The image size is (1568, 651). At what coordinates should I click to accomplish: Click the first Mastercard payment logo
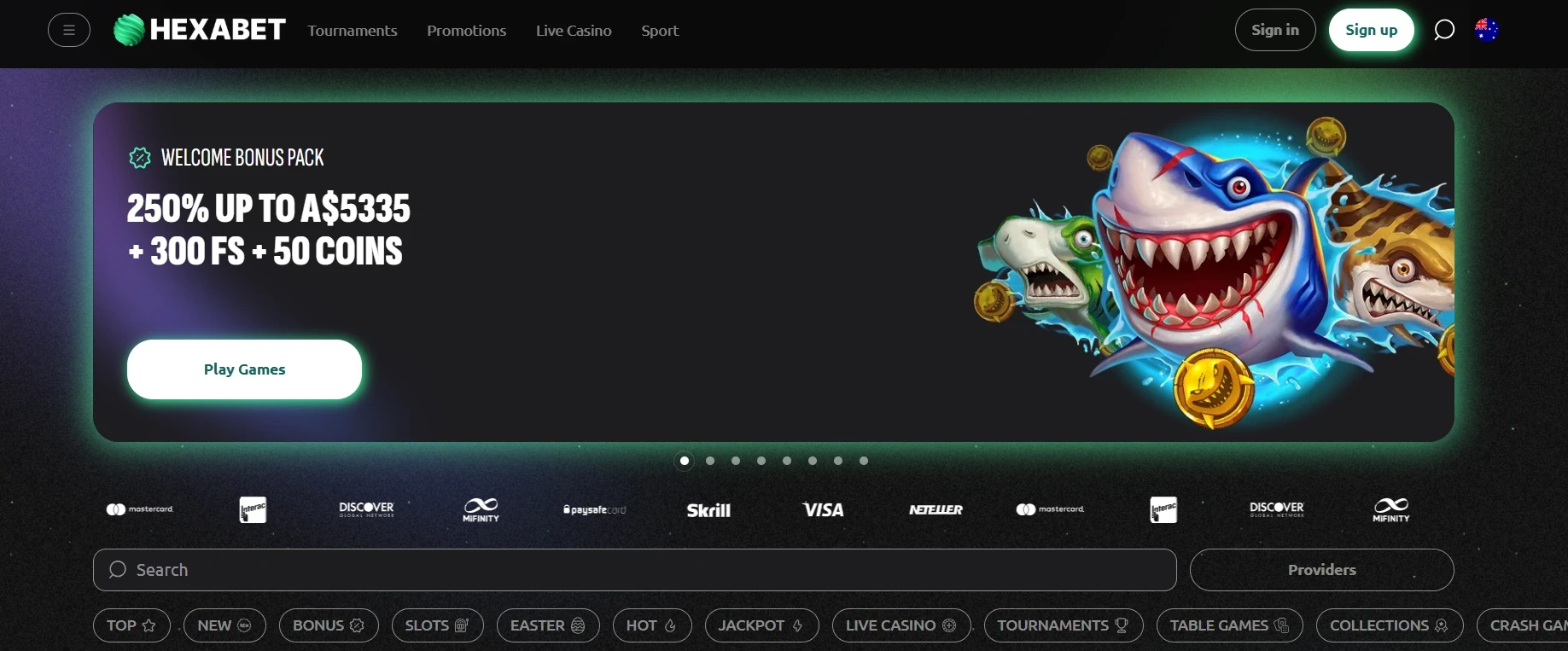tap(139, 509)
